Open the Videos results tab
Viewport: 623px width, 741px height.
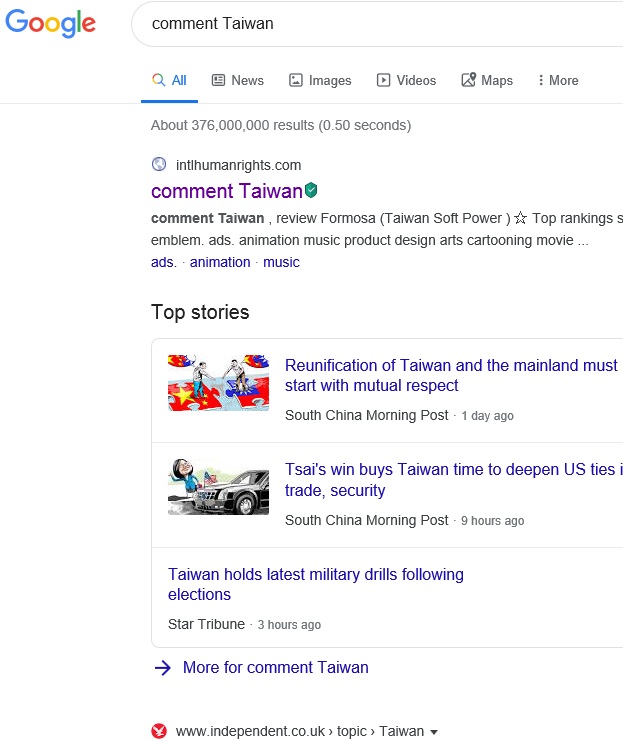(406, 80)
